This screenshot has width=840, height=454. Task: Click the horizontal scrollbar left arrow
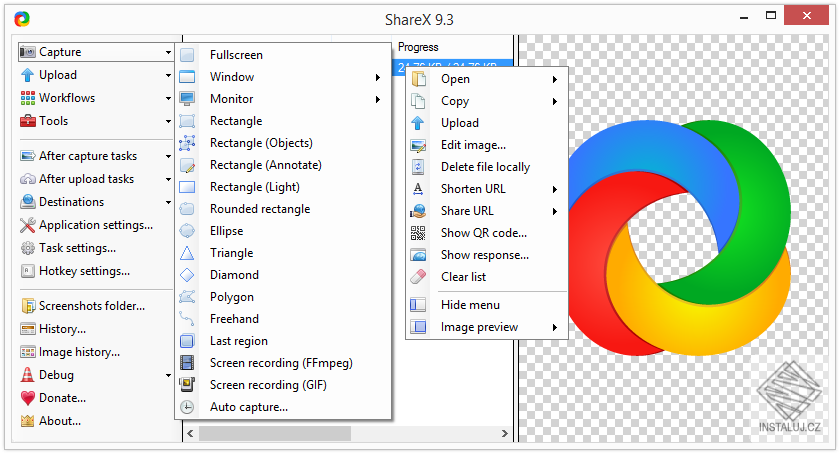pos(191,433)
